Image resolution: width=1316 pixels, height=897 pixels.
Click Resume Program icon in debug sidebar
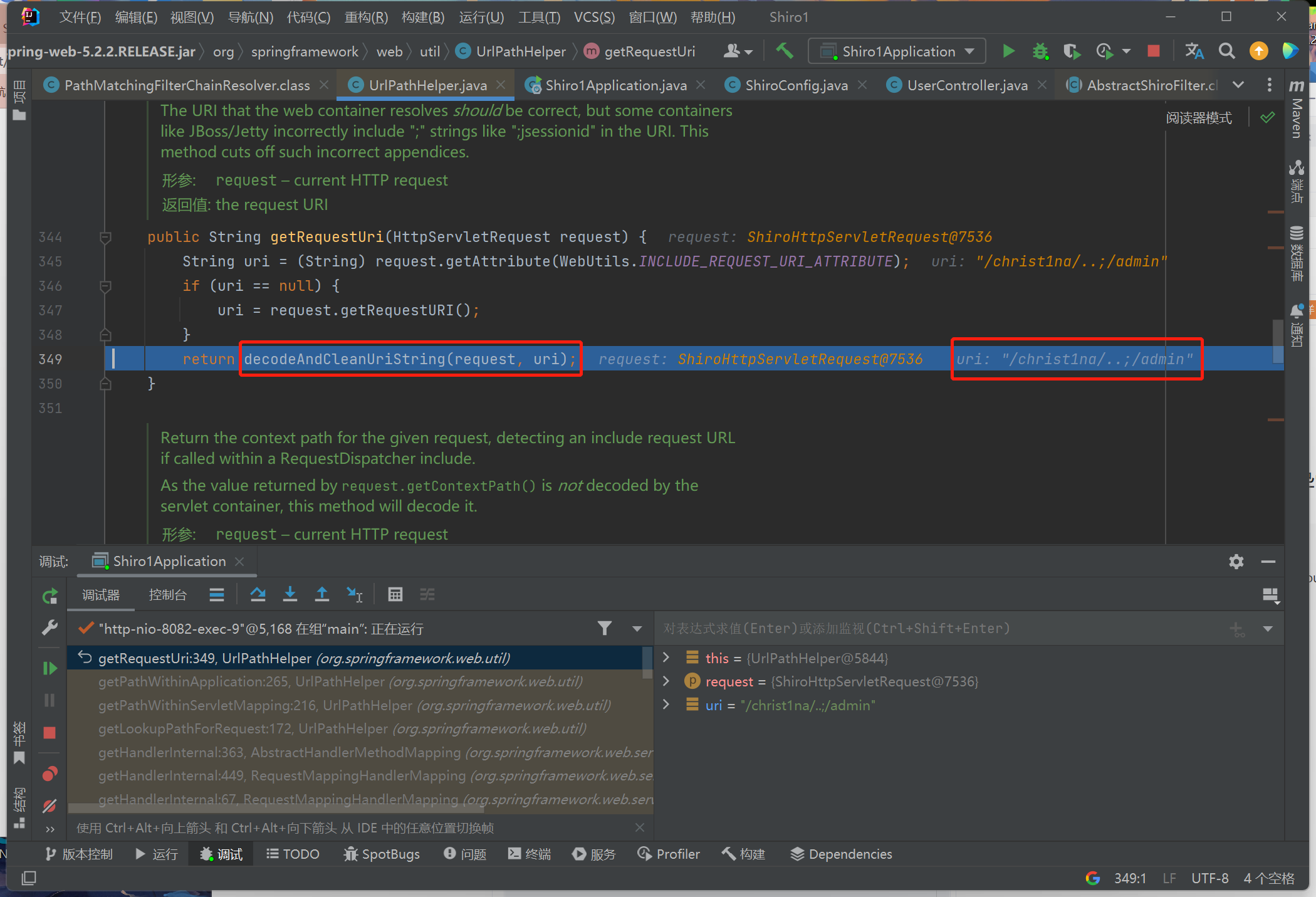pyautogui.click(x=50, y=668)
